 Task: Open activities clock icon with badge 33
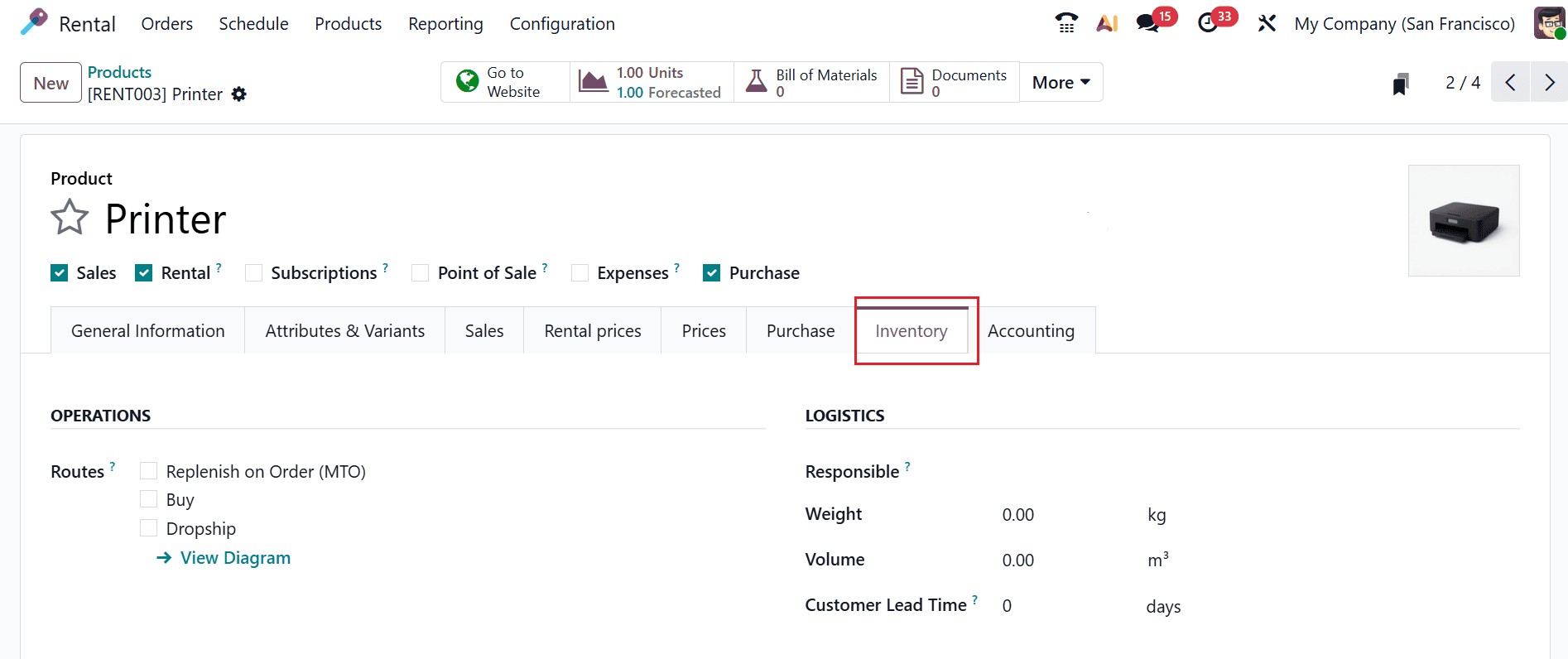pyautogui.click(x=1208, y=23)
